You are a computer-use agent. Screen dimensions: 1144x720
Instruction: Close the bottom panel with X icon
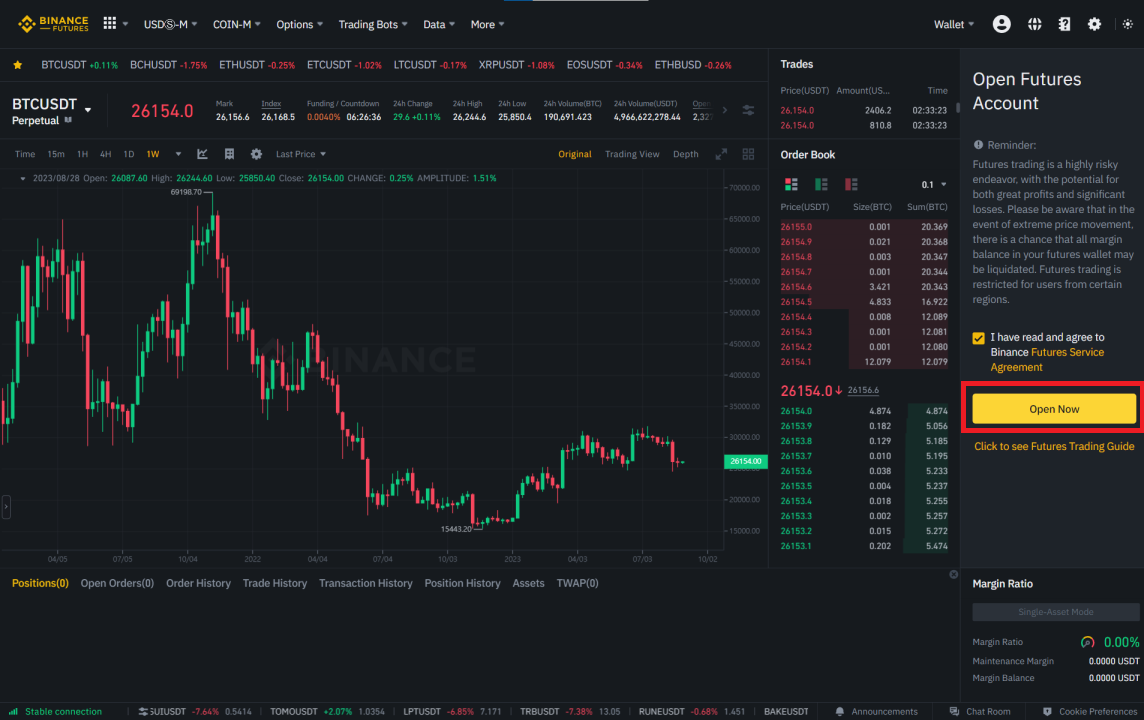point(953,575)
